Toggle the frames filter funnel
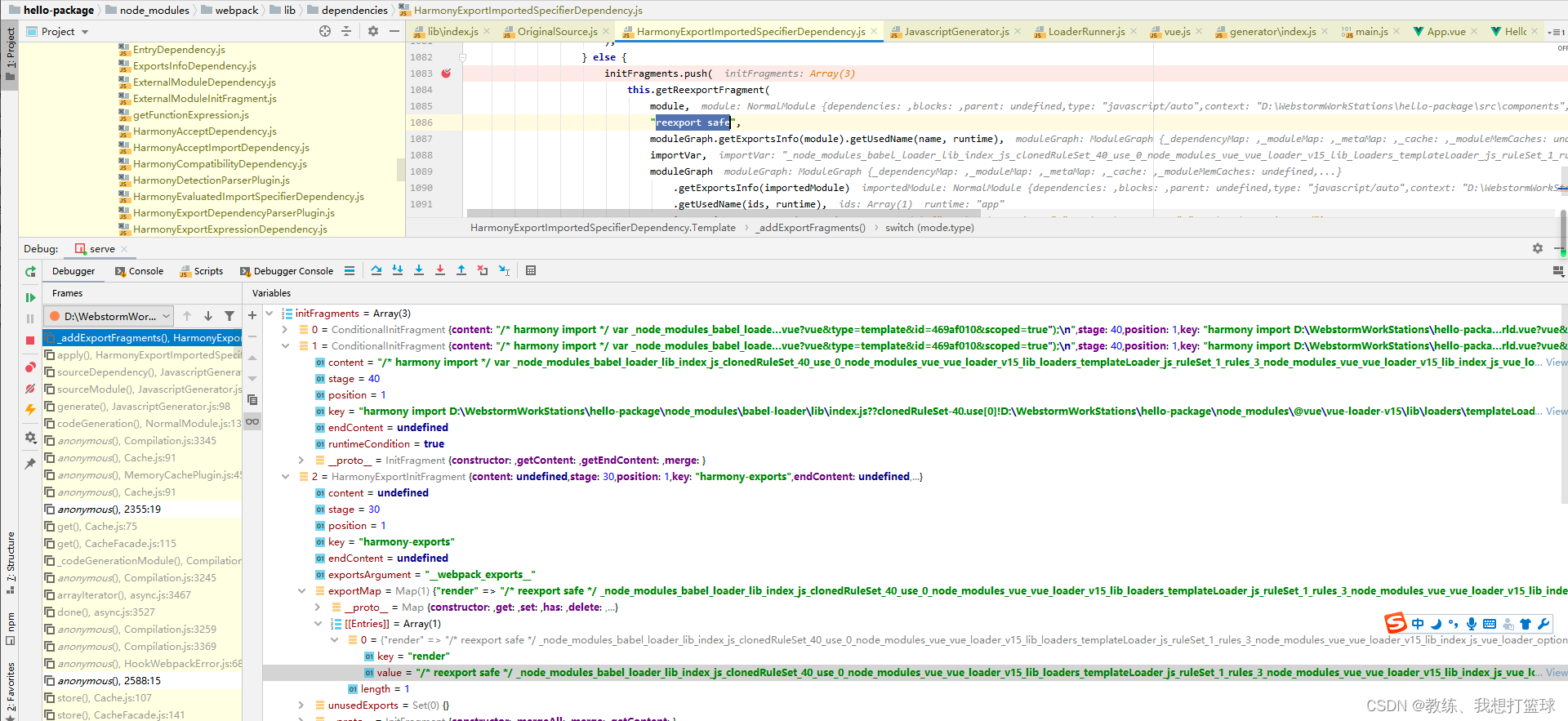 coord(229,316)
